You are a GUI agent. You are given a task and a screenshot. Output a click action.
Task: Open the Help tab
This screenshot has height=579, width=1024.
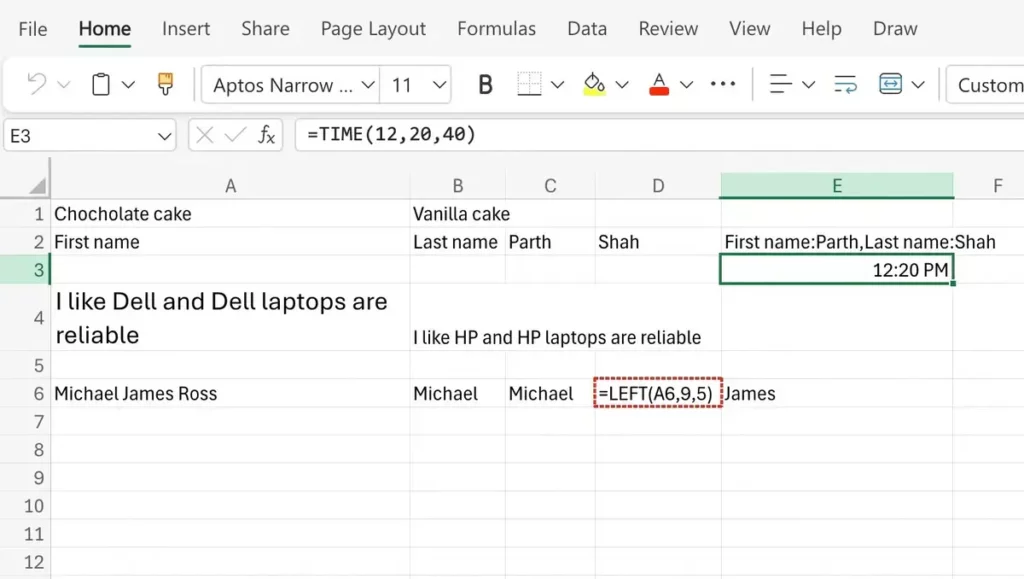tap(822, 29)
